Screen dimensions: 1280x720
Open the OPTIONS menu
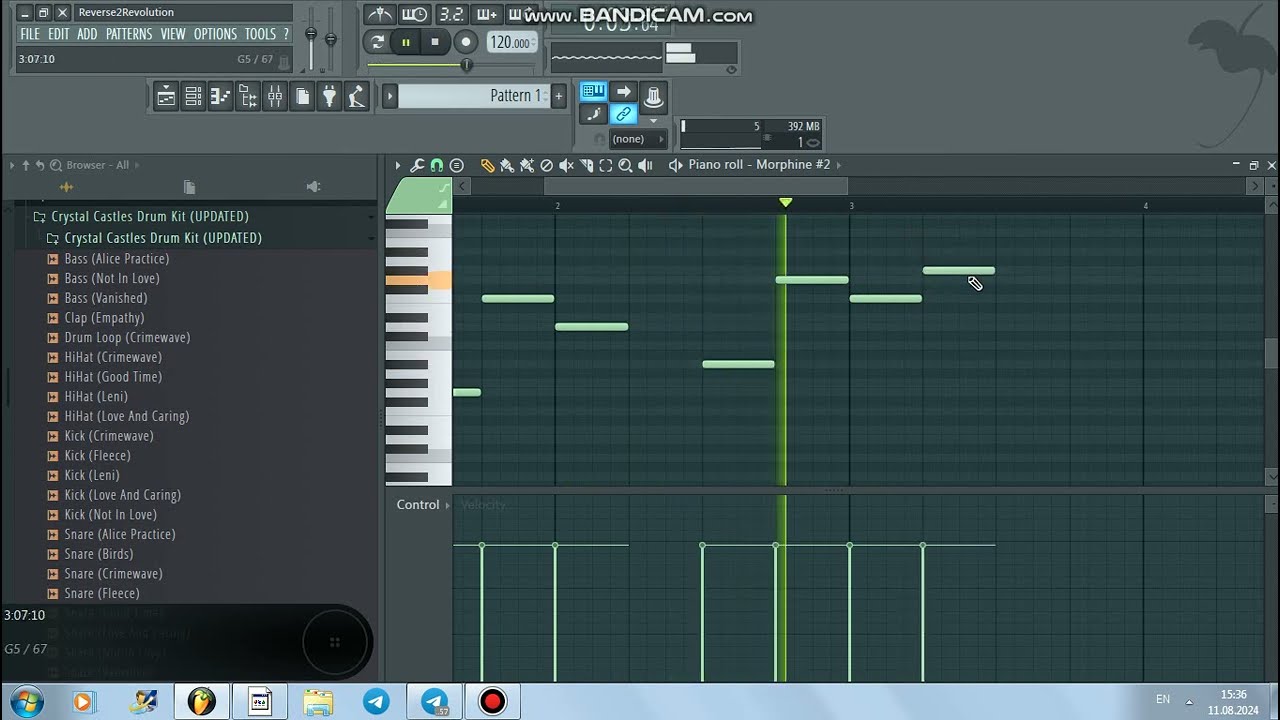point(215,34)
